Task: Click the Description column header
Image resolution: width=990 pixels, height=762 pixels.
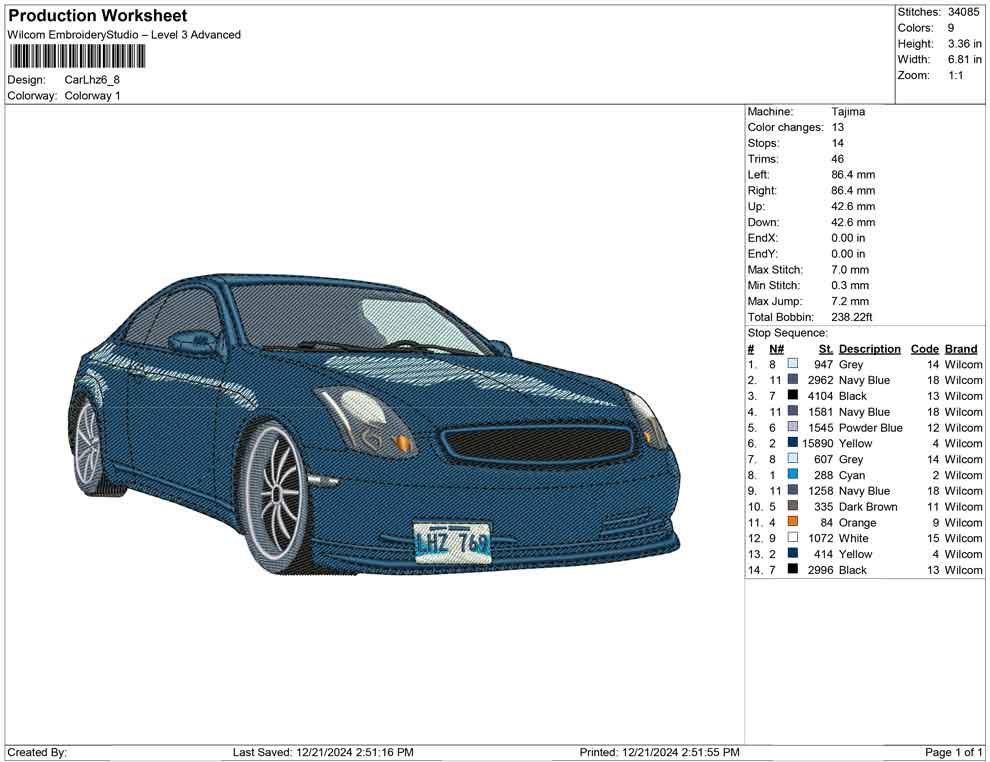Action: coord(869,349)
